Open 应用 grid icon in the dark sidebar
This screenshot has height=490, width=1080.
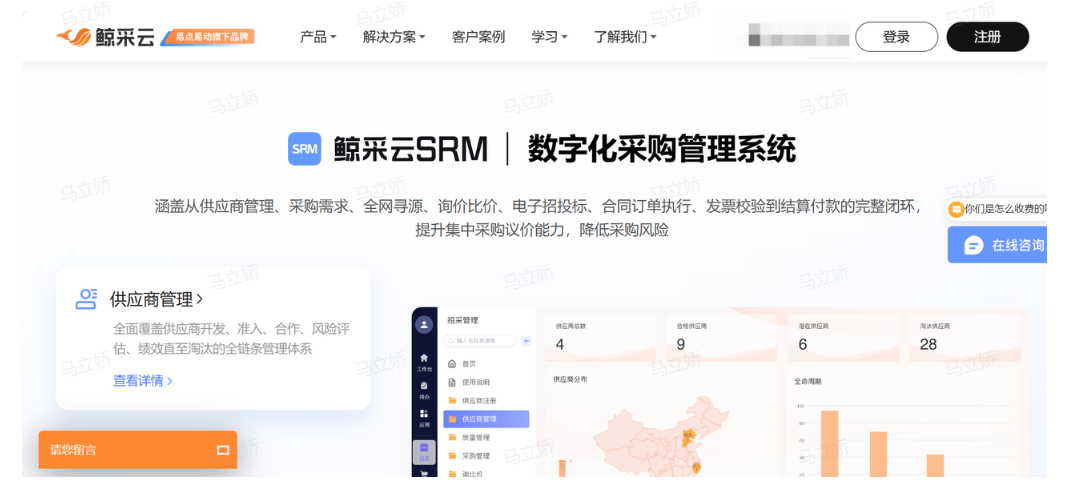[424, 418]
